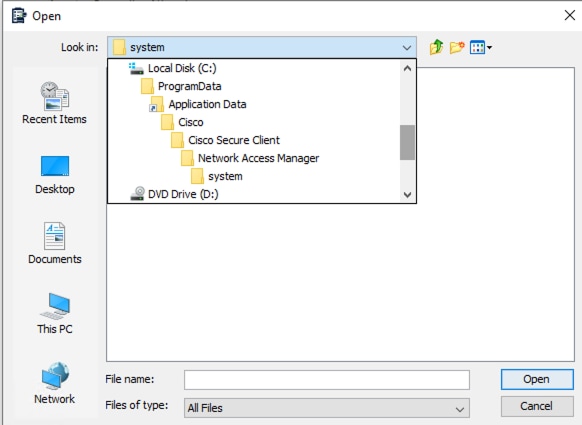This screenshot has height=425, width=582.
Task: Click the Open button
Action: coord(537,379)
